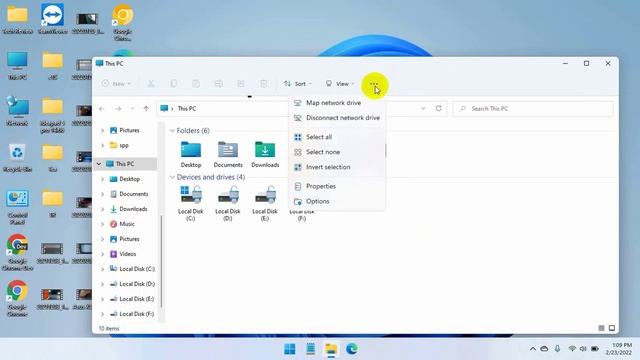
Task: Click the Paste icon in toolbar
Action: 196,84
